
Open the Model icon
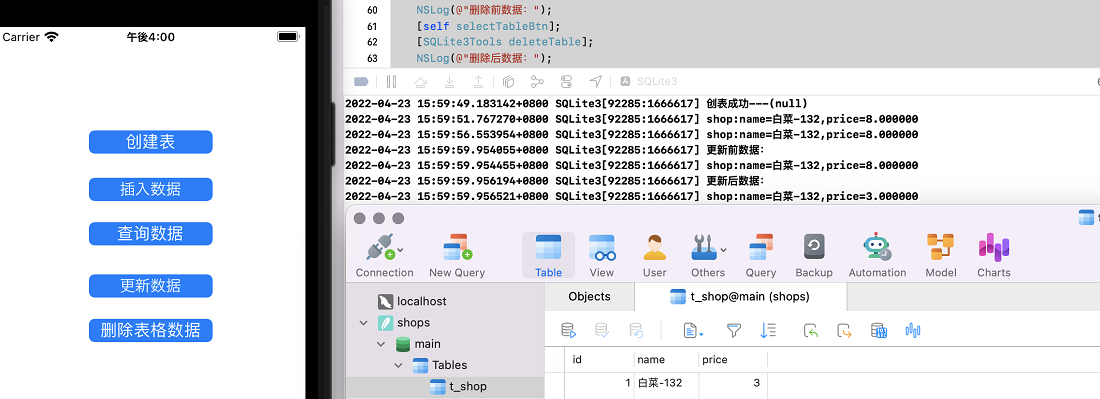(x=941, y=256)
